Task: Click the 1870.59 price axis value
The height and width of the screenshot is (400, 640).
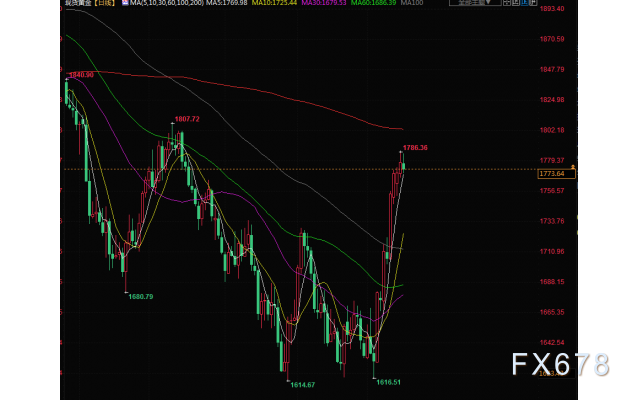Action: tap(552, 39)
